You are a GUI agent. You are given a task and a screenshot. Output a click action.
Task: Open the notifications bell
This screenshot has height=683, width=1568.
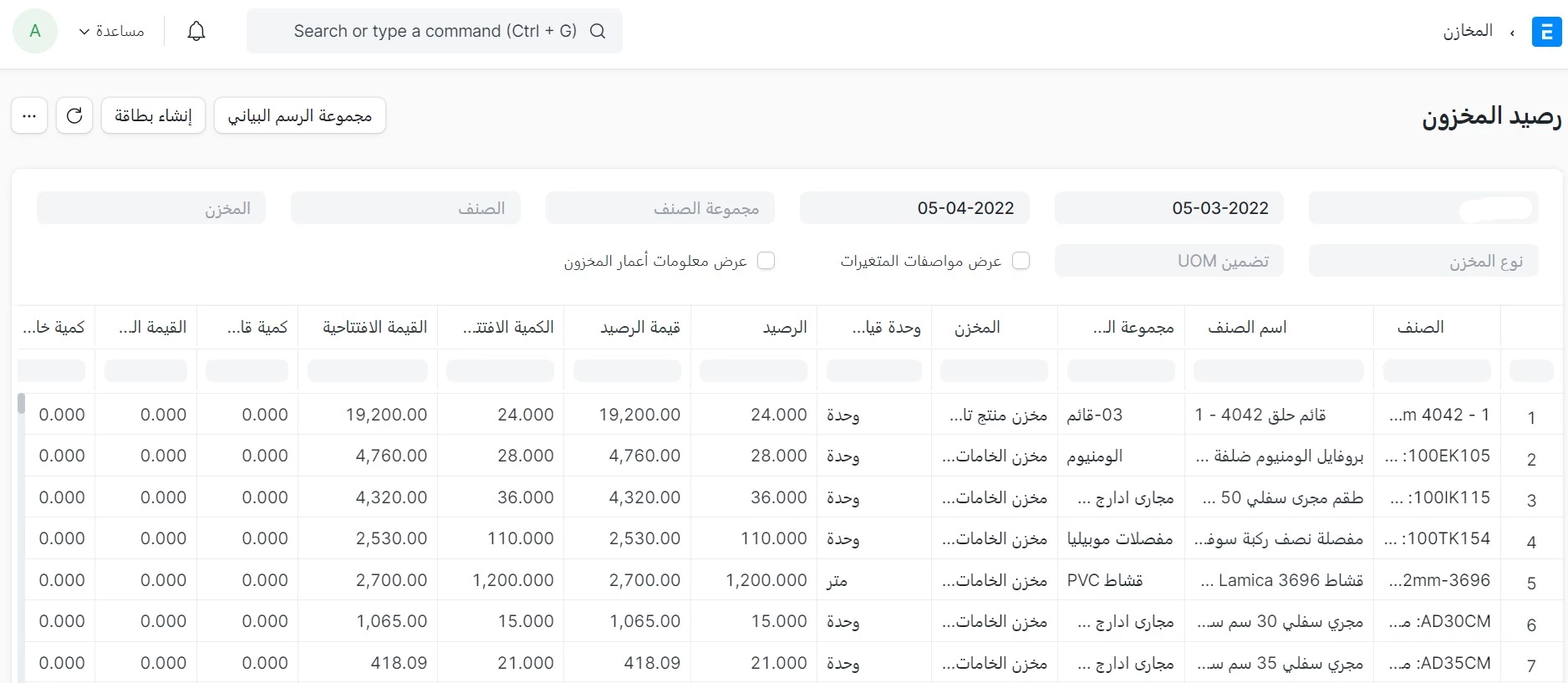pos(196,31)
